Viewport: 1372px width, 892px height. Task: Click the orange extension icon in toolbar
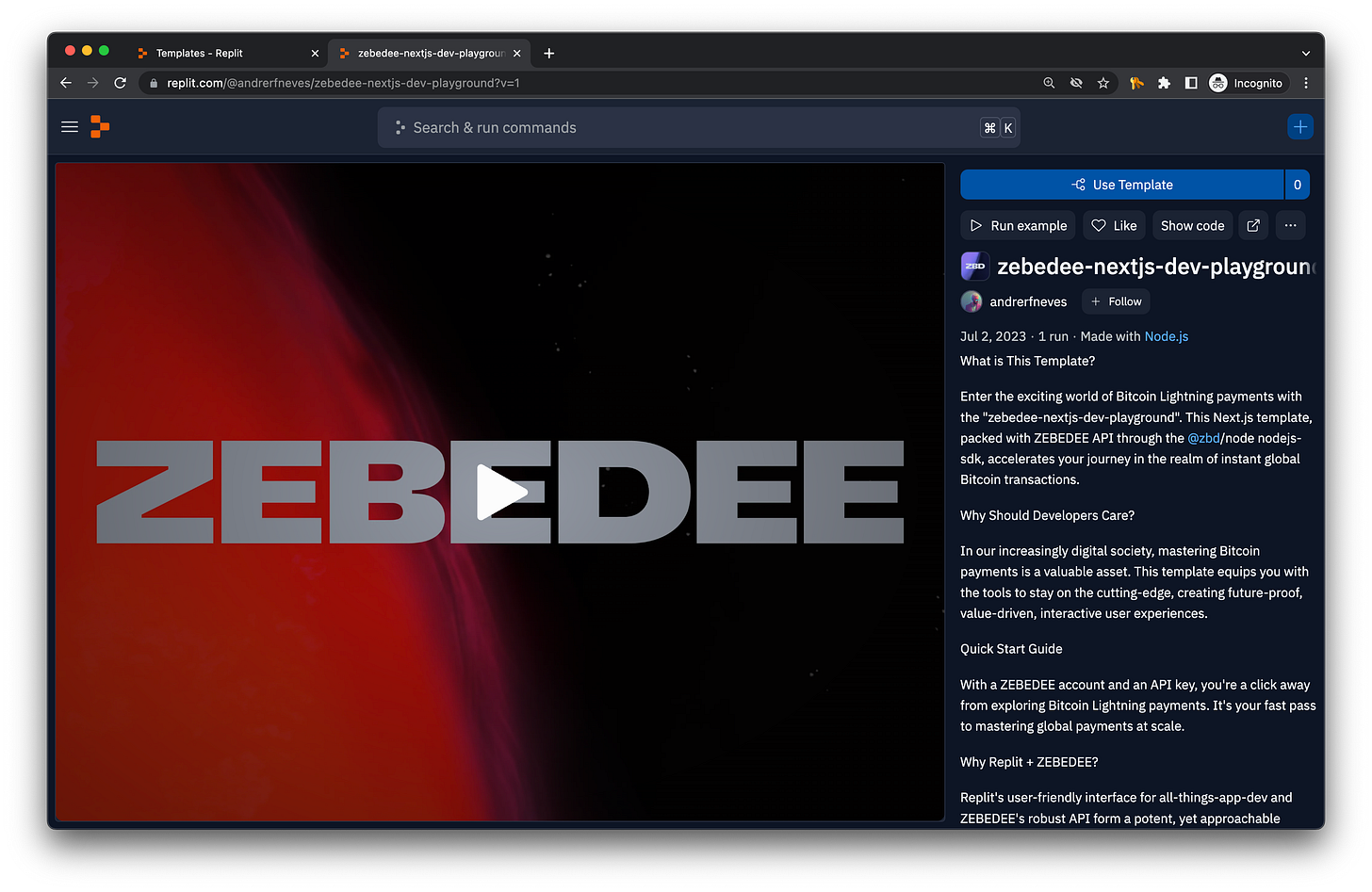click(1137, 83)
